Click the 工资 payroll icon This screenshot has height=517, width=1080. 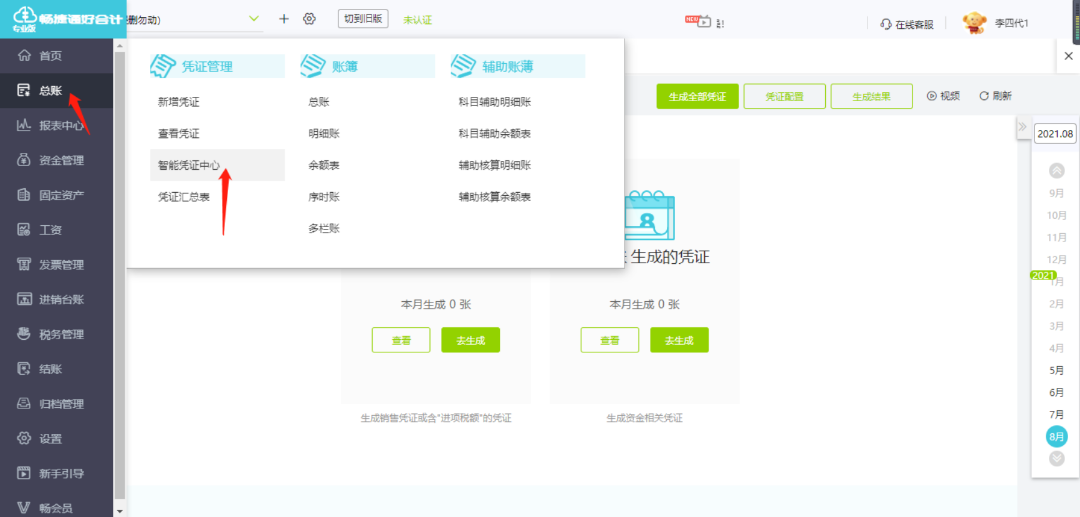[24, 230]
